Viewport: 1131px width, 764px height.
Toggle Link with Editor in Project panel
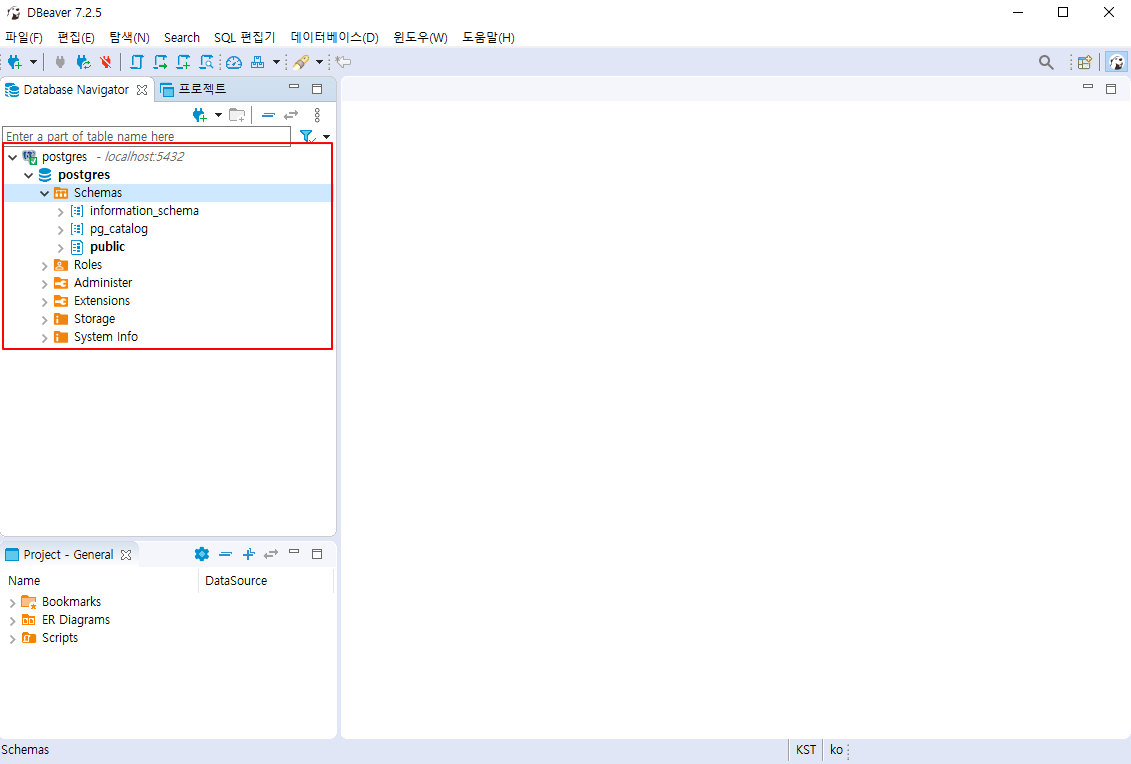pos(271,554)
